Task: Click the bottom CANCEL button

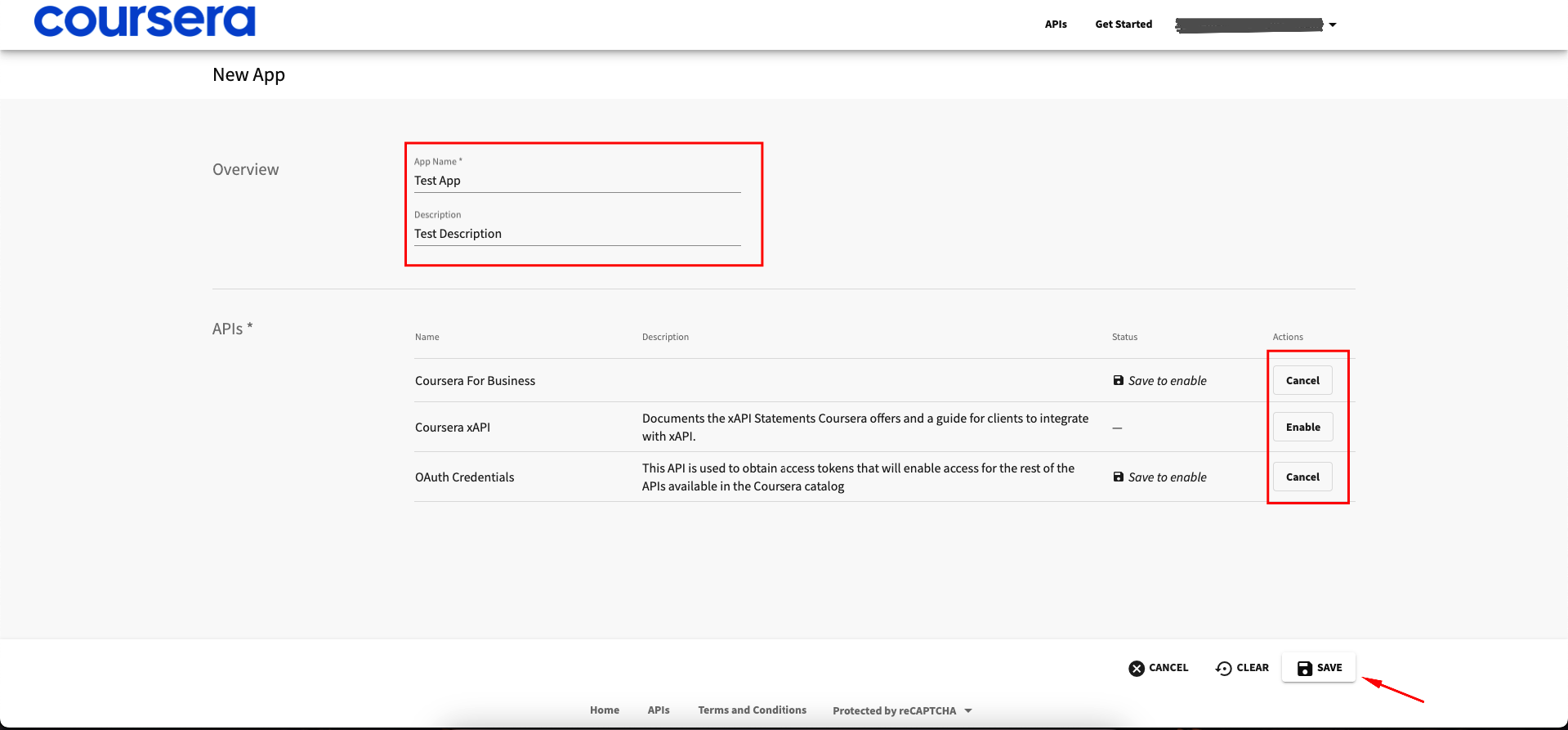Action: (1158, 668)
